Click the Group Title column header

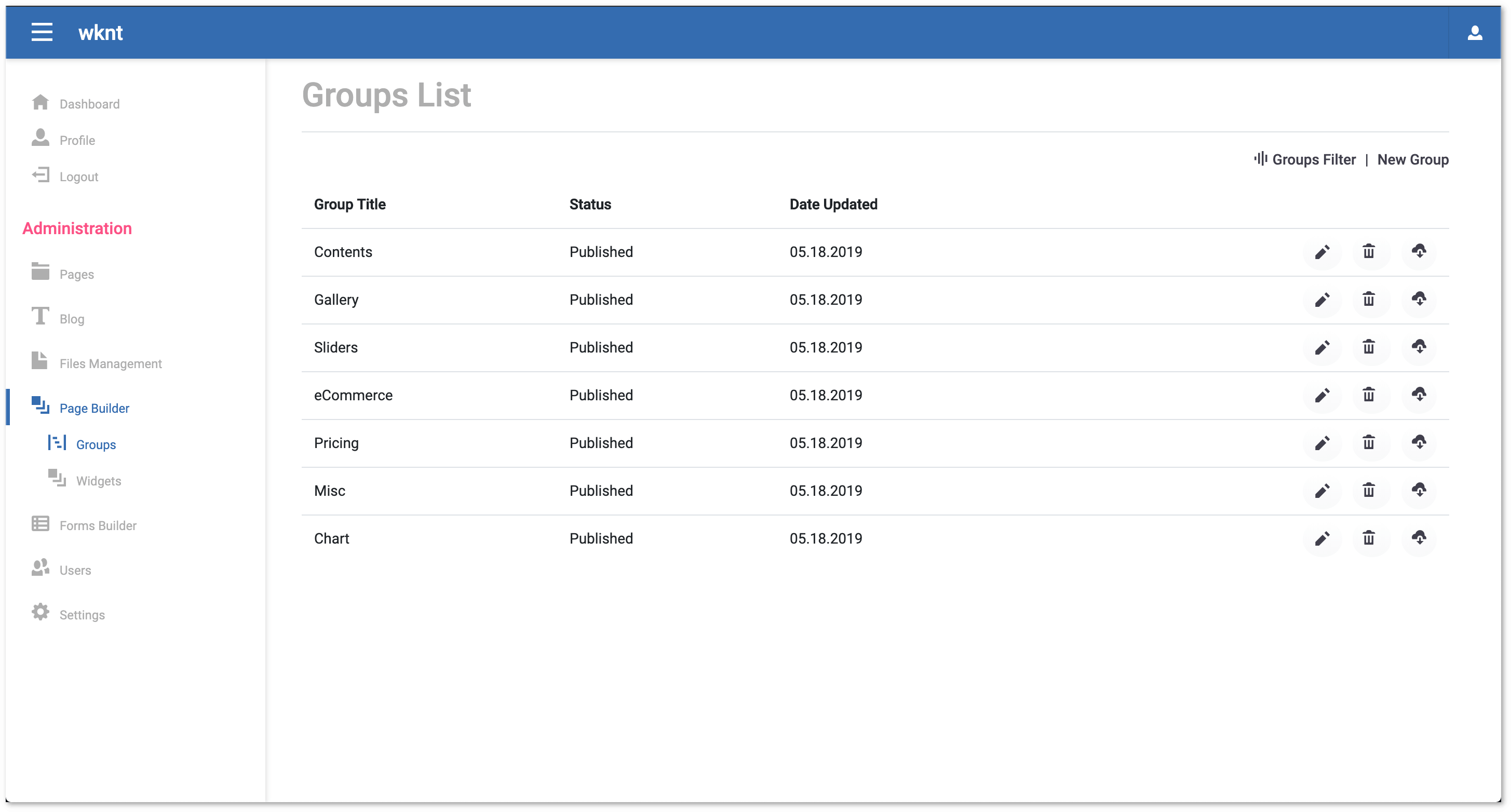[349, 204]
